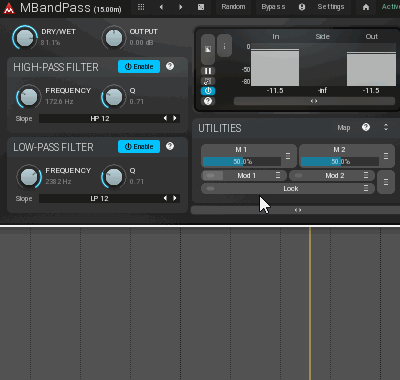Open High-Pass Filter help icon
The height and width of the screenshot is (380, 400).
(170, 66)
